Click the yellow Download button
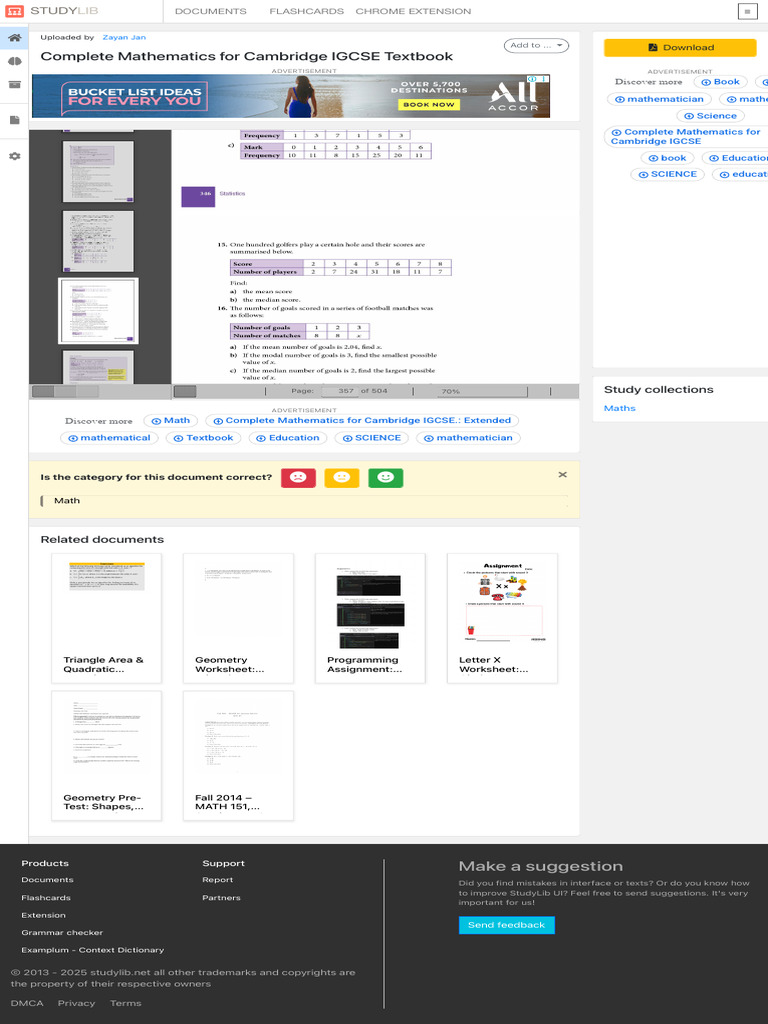 pos(680,48)
